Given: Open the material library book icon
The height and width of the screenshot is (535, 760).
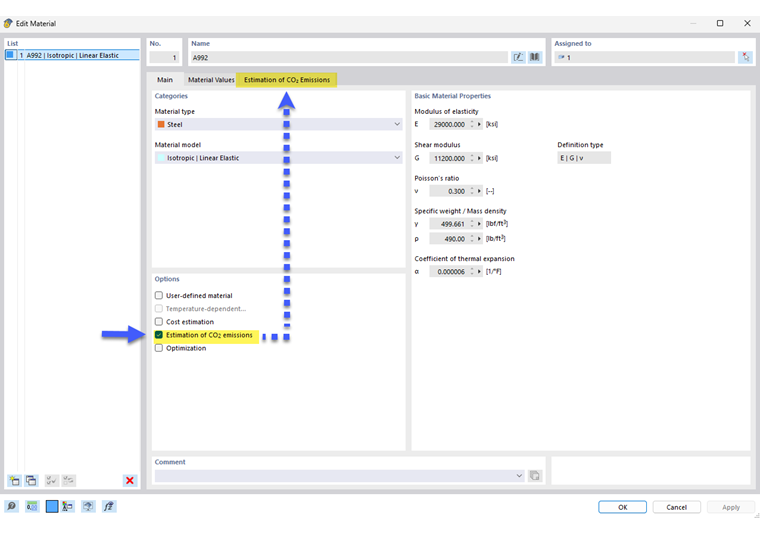Looking at the screenshot, I should (x=535, y=57).
